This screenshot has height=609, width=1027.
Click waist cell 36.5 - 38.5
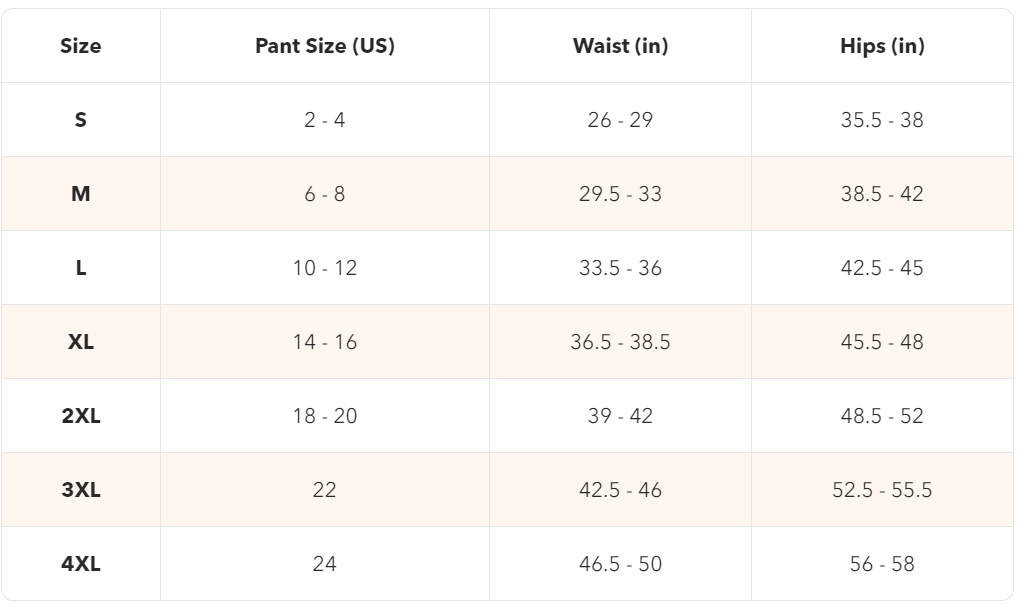pyautogui.click(x=620, y=342)
